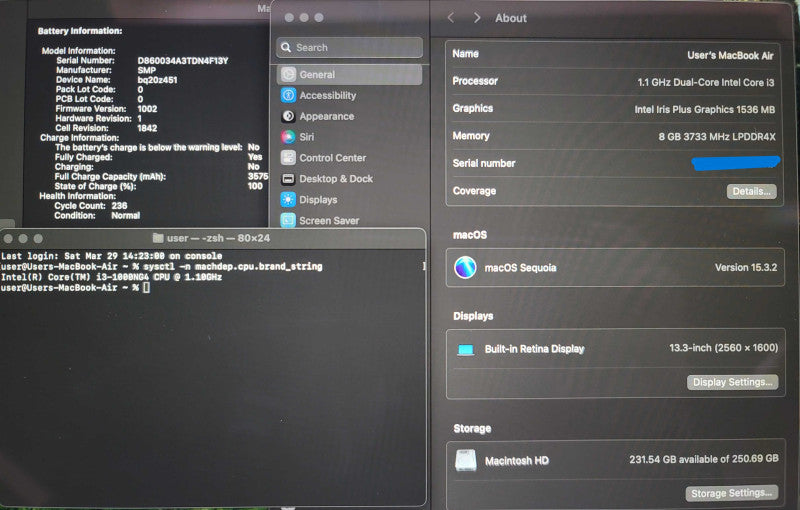The height and width of the screenshot is (510, 800).
Task: Close the Terminal window
Action: coord(8,238)
